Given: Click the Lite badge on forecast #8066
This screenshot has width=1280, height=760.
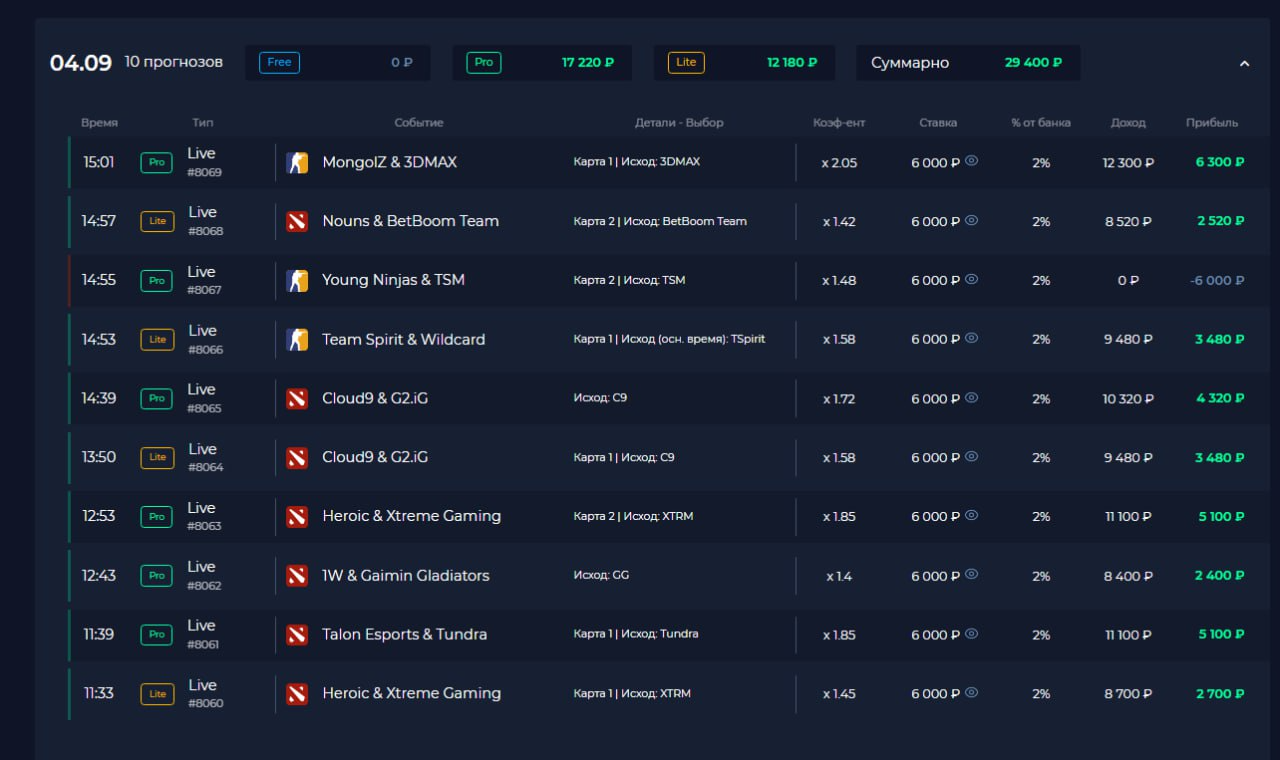Looking at the screenshot, I should point(157,340).
